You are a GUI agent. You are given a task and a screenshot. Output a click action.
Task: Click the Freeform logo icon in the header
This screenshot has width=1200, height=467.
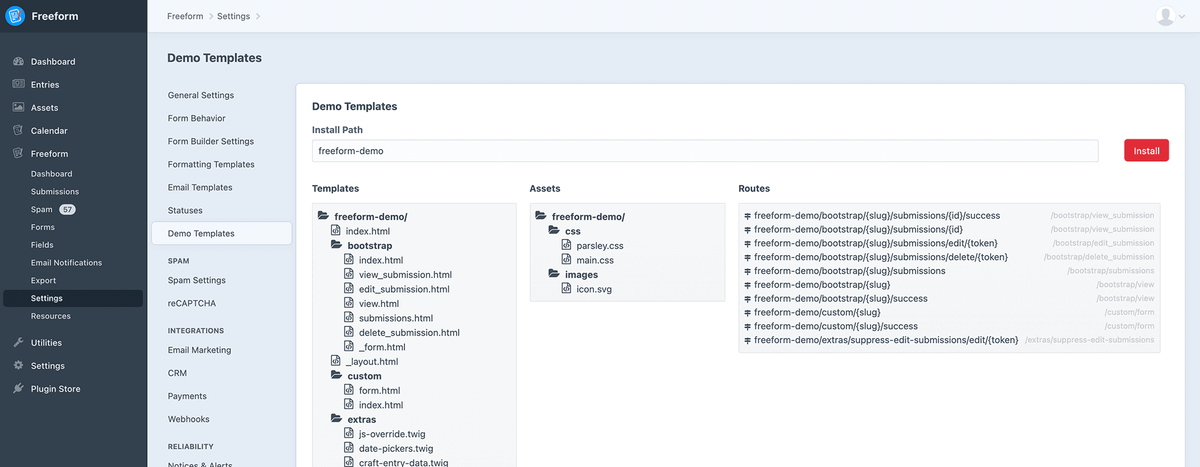[15, 16]
